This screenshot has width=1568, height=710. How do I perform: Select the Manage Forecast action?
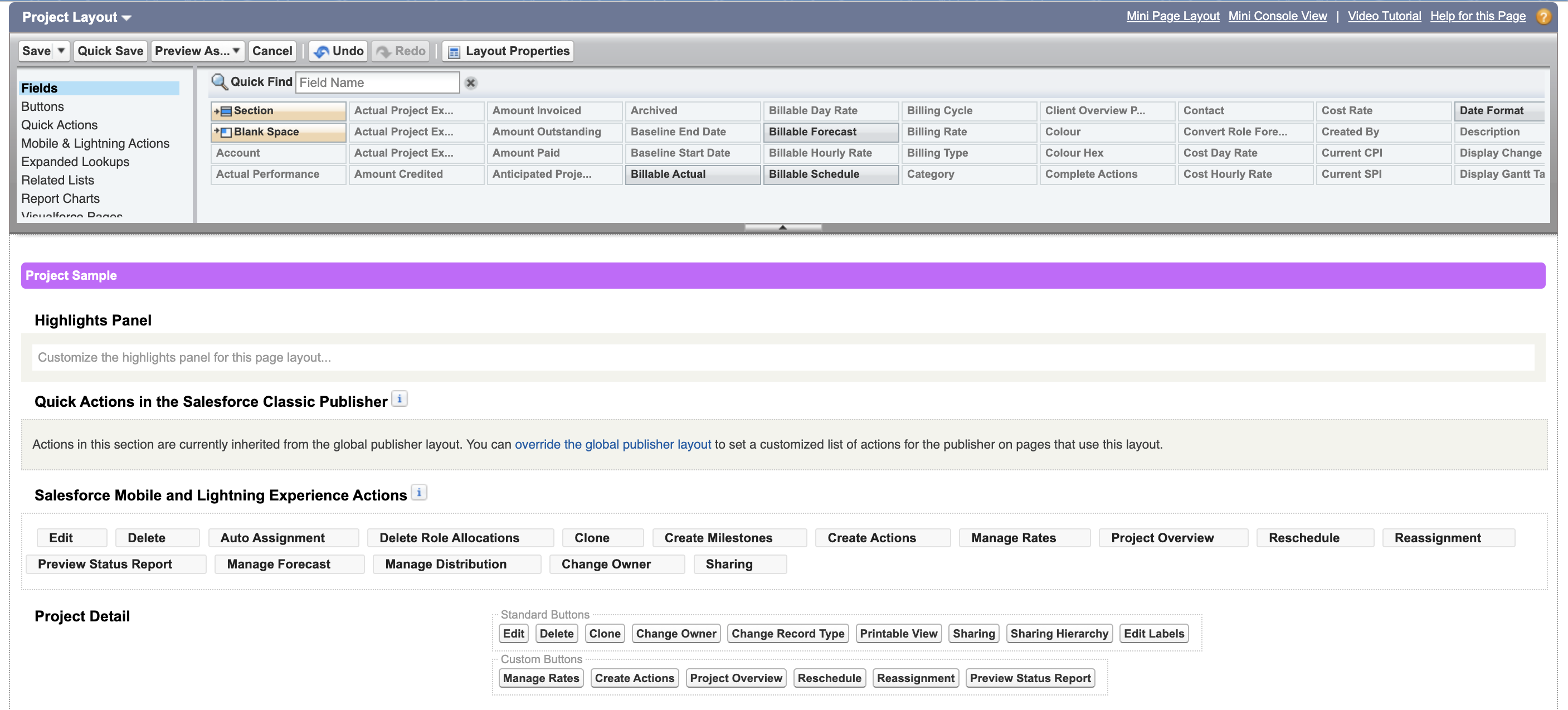click(x=289, y=565)
